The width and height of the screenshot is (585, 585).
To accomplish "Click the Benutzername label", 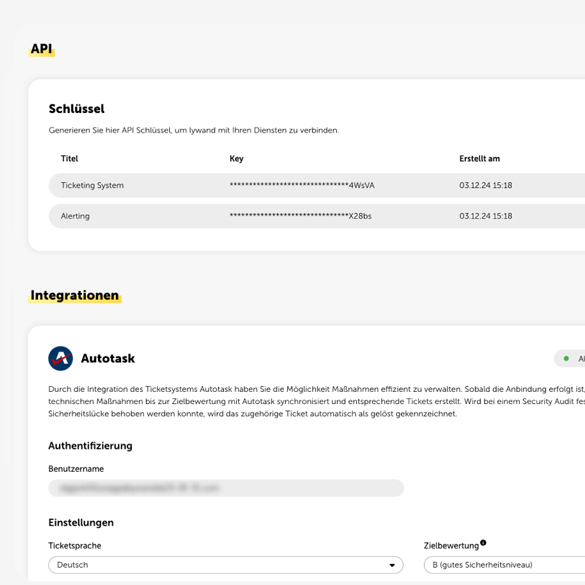I will (76, 469).
